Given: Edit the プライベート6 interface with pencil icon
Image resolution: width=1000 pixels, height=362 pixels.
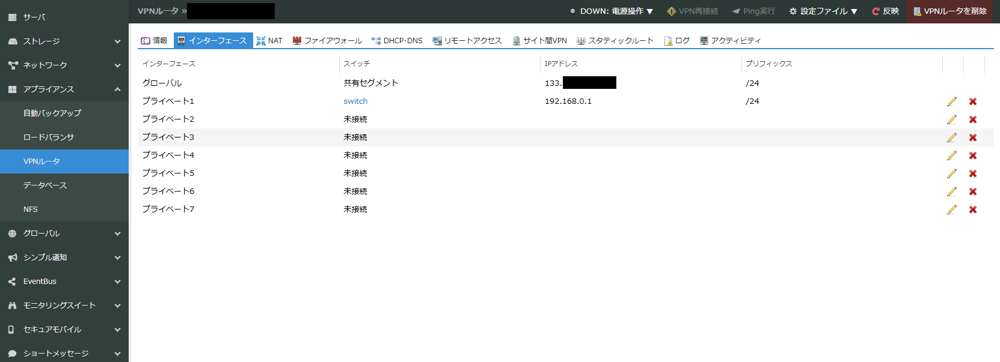Looking at the screenshot, I should [x=952, y=191].
